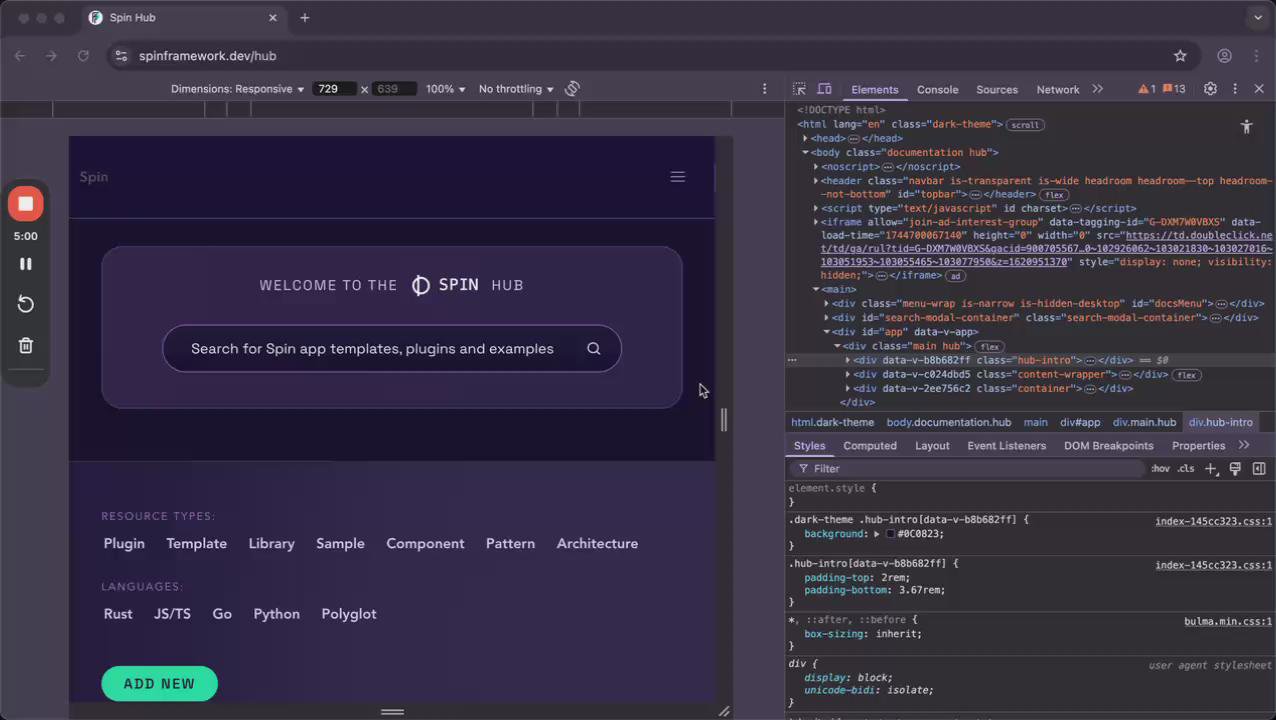Click the #0C0823 background color swatch

click(890, 534)
